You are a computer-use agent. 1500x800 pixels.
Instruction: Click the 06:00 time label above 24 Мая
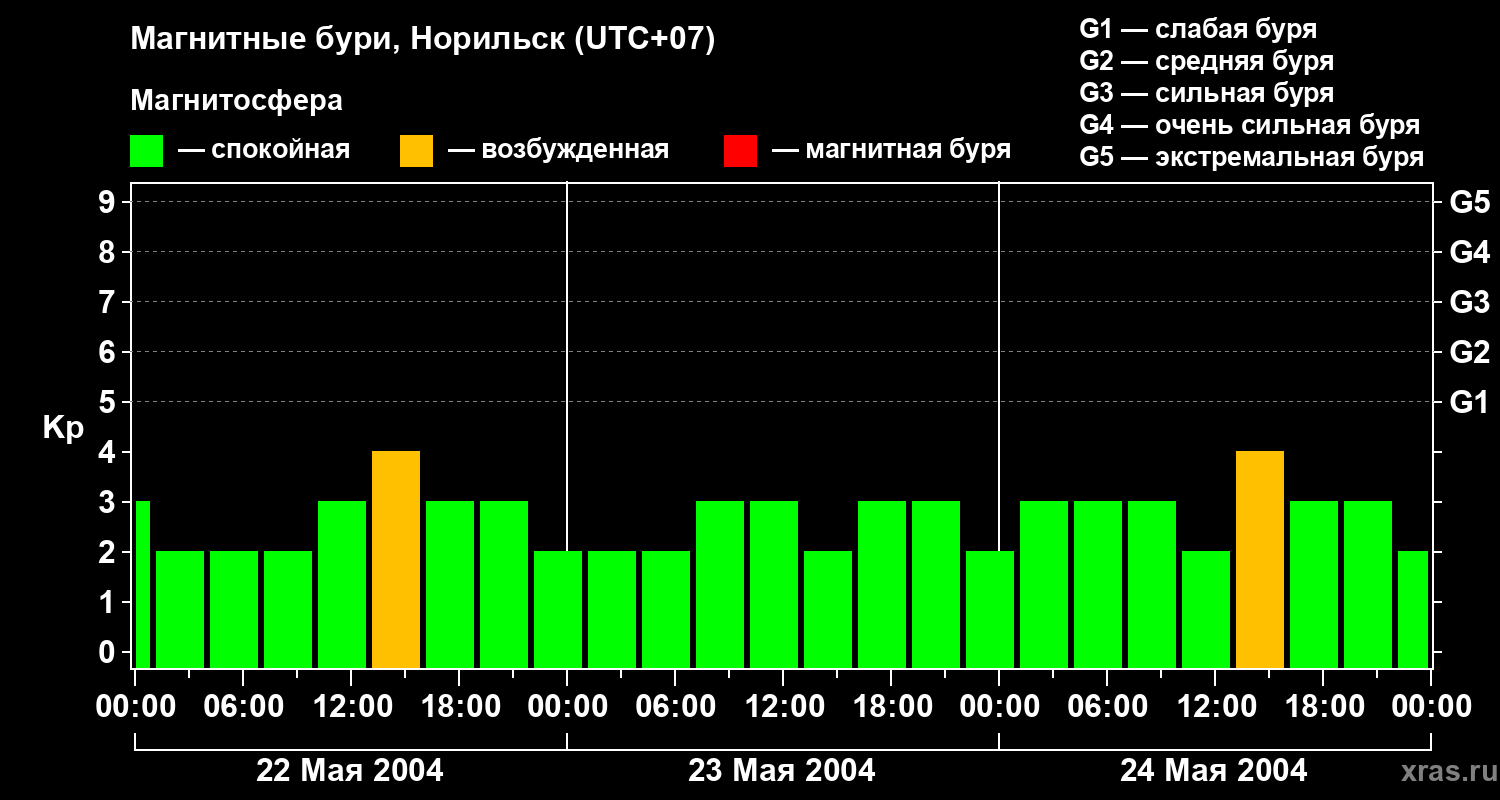tap(1106, 707)
